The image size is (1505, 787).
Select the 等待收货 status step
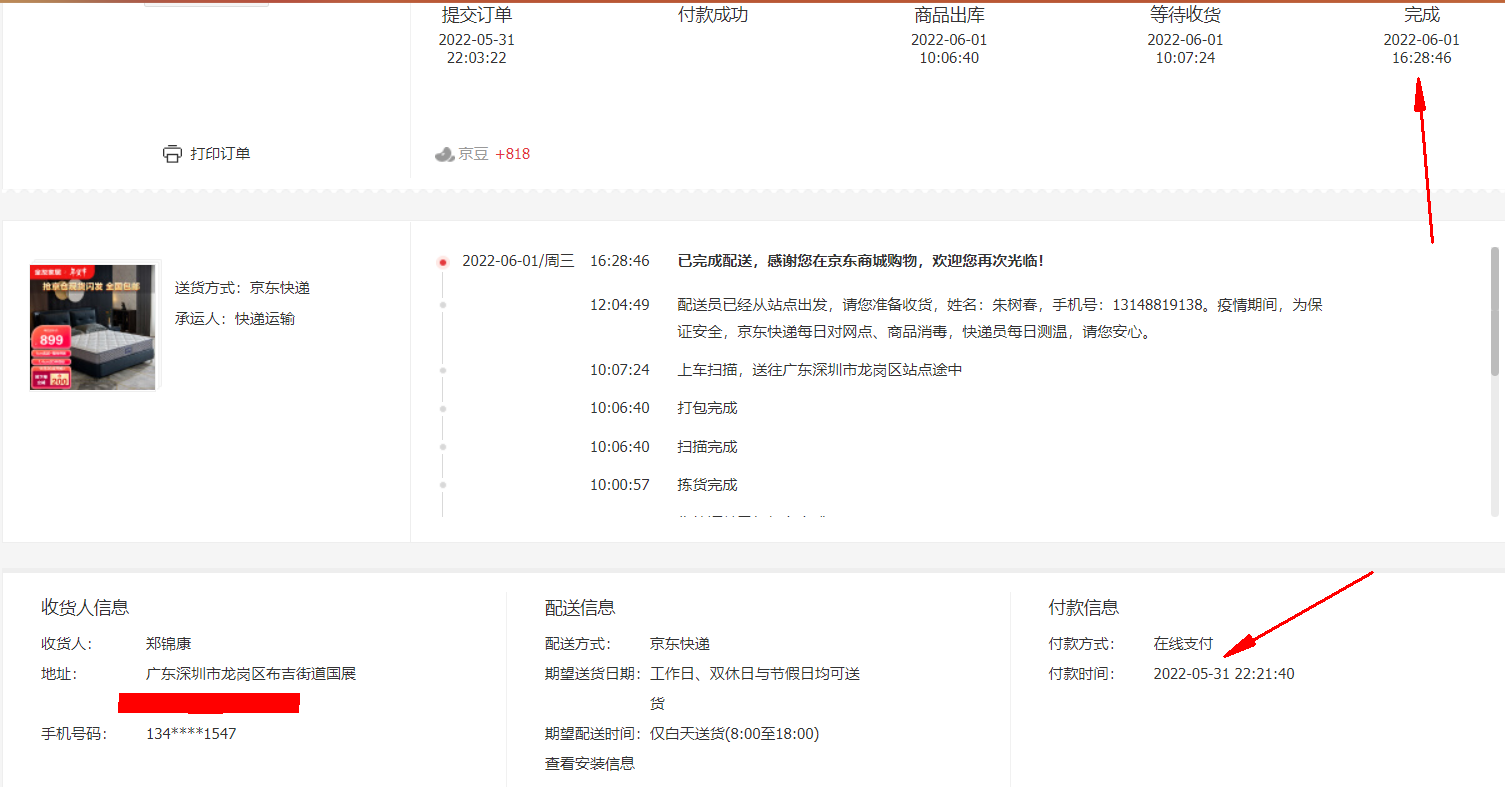pos(1185,15)
